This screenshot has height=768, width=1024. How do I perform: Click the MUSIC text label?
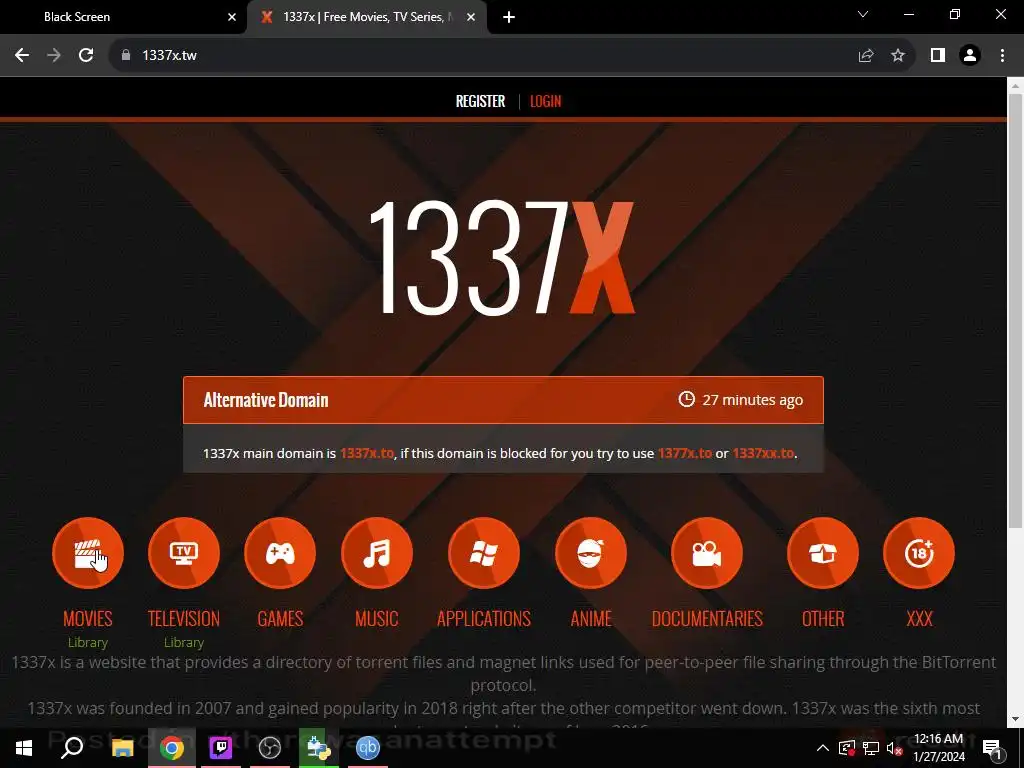(377, 618)
